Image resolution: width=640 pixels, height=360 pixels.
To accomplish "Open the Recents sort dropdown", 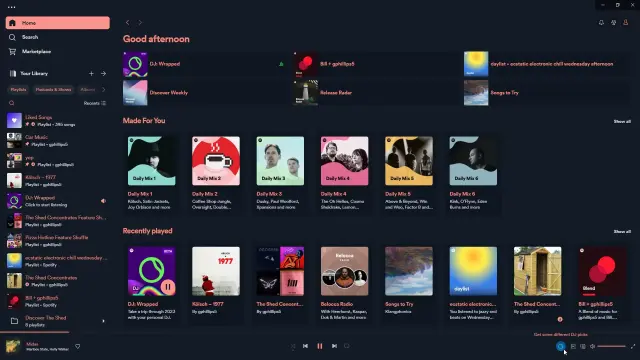I will coord(95,103).
